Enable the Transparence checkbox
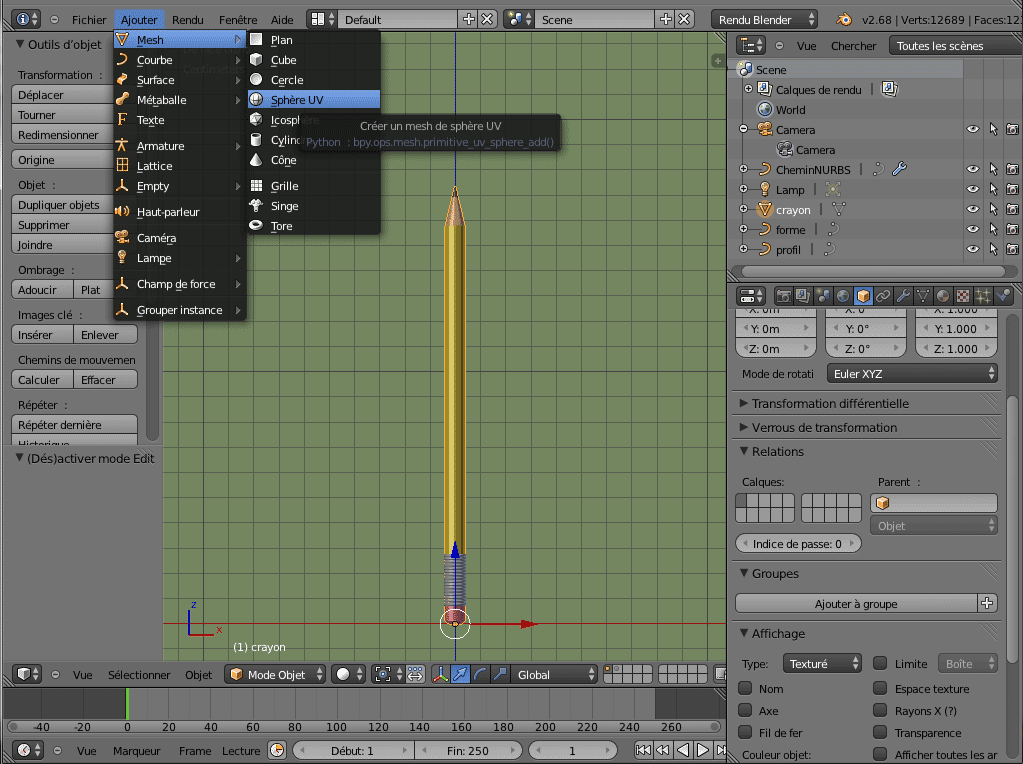The height and width of the screenshot is (764, 1023). pos(880,732)
